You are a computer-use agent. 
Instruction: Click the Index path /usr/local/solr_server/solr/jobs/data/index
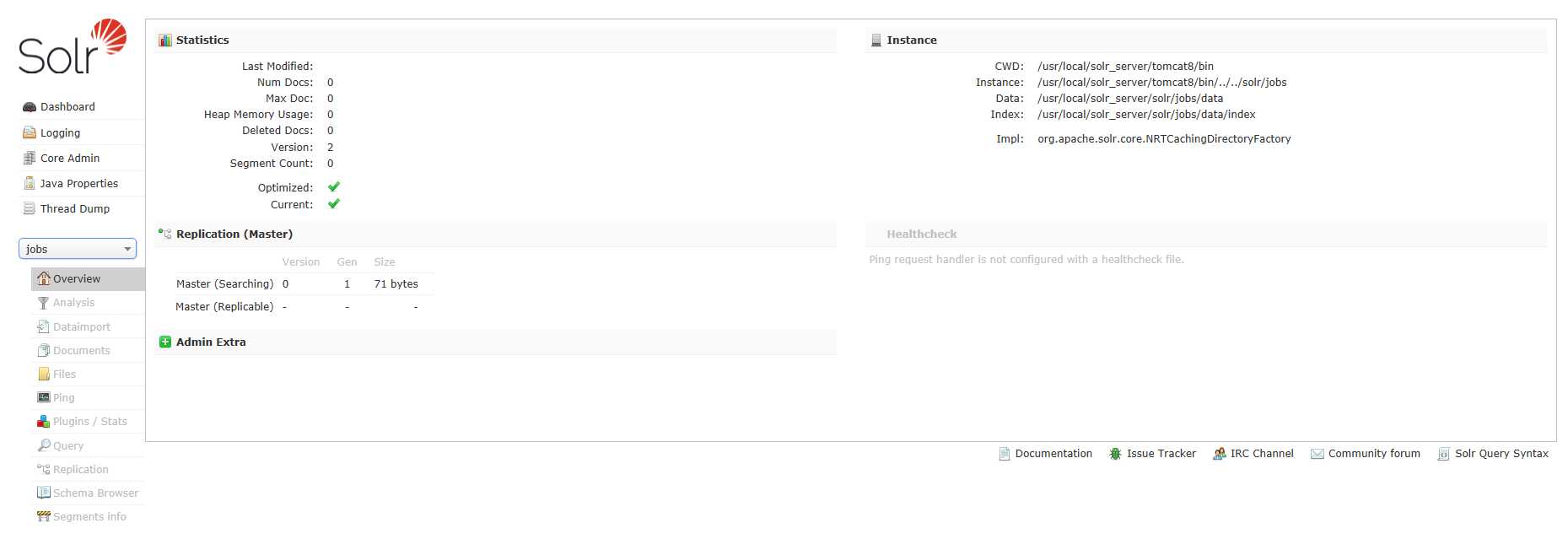pyautogui.click(x=1146, y=115)
